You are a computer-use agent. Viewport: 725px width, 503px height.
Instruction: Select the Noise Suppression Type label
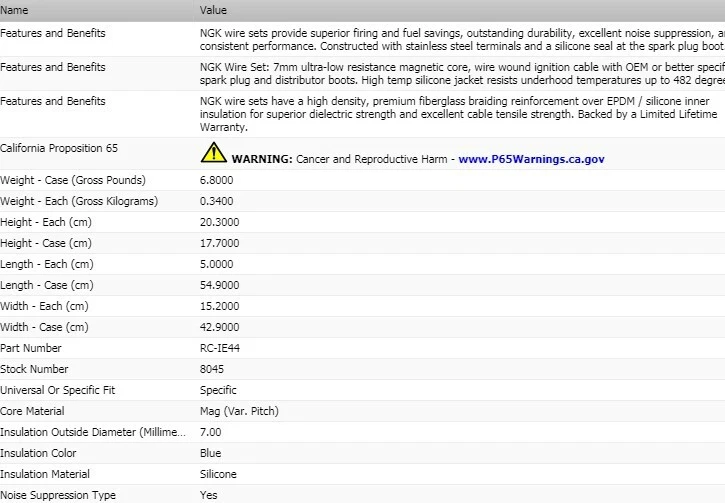[x=58, y=495]
